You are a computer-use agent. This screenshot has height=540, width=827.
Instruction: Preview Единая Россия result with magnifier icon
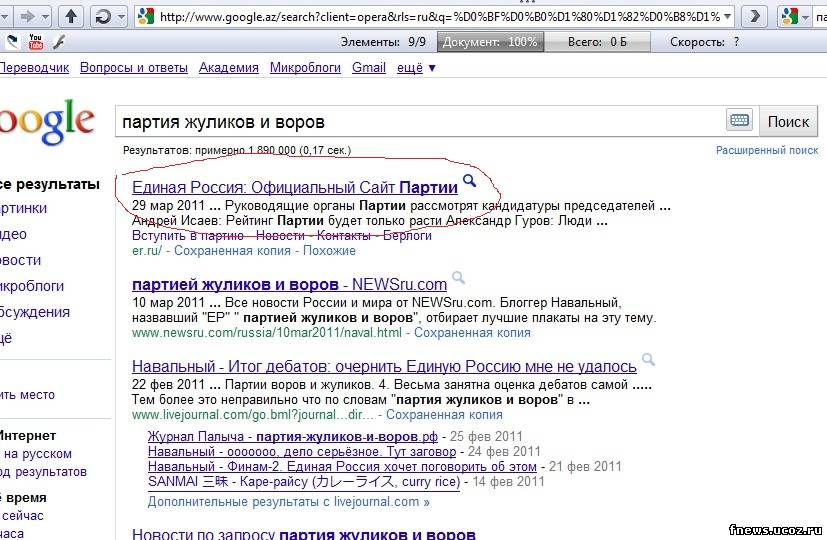469,181
